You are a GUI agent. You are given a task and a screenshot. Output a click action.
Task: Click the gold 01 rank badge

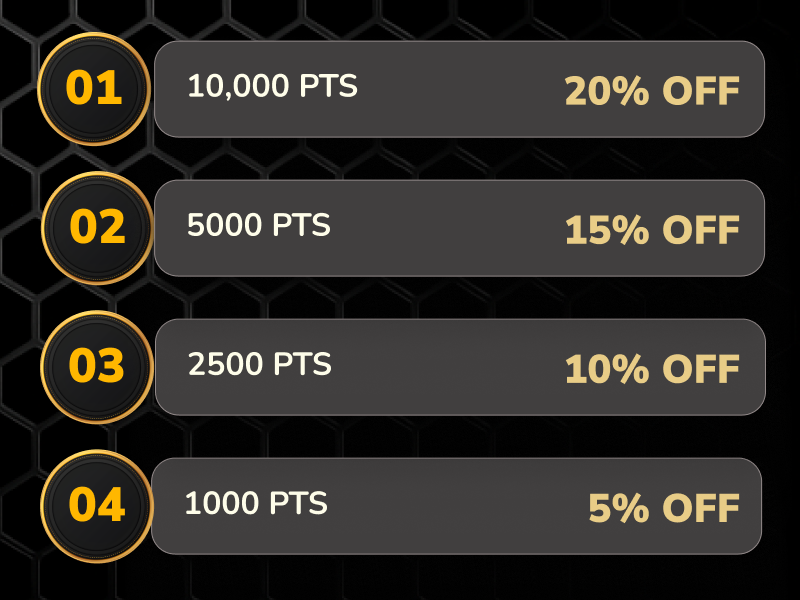pyautogui.click(x=94, y=89)
